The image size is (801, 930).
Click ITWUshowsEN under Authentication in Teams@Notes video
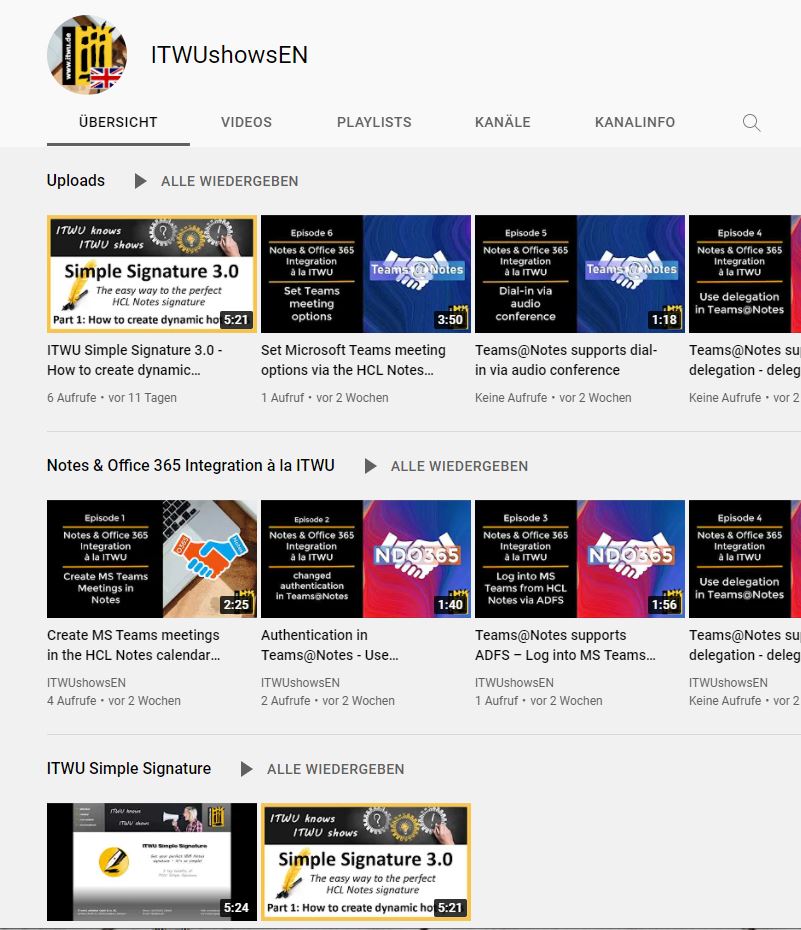pyautogui.click(x=301, y=683)
